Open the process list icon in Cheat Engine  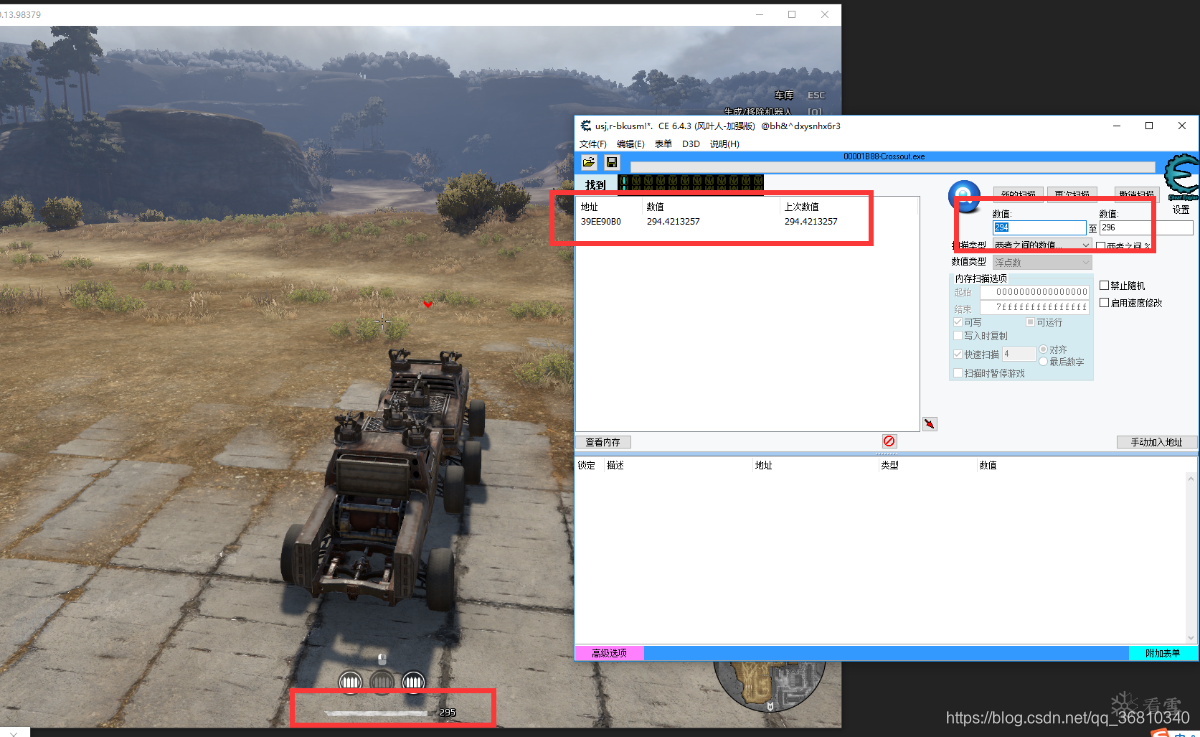click(x=589, y=162)
